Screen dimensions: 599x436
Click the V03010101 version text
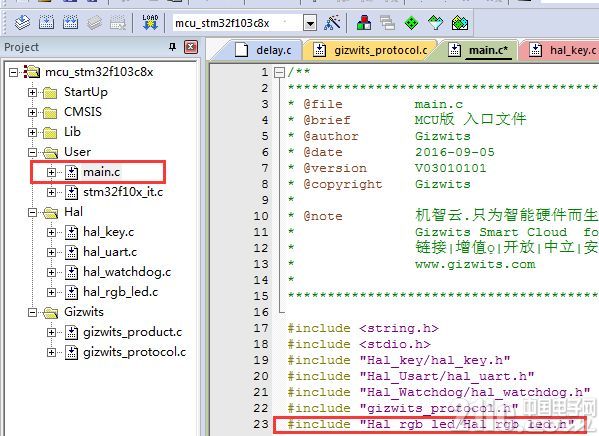click(451, 168)
